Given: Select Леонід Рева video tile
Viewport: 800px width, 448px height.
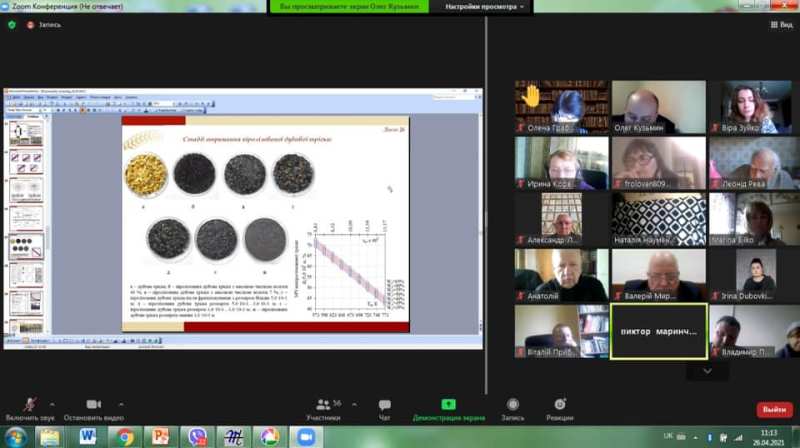Looking at the screenshot, I should (x=755, y=163).
